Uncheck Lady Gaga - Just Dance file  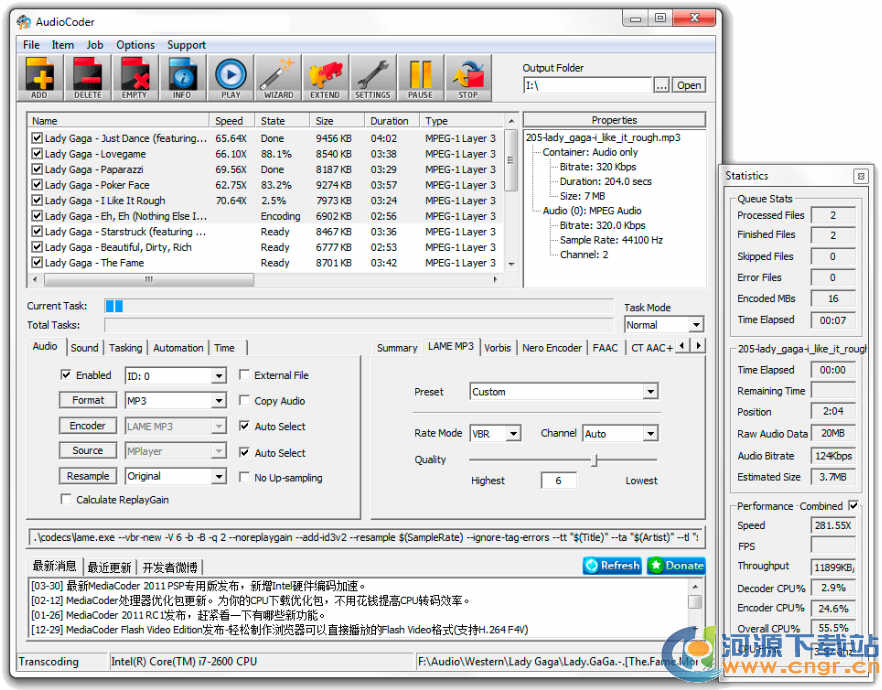click(37, 138)
